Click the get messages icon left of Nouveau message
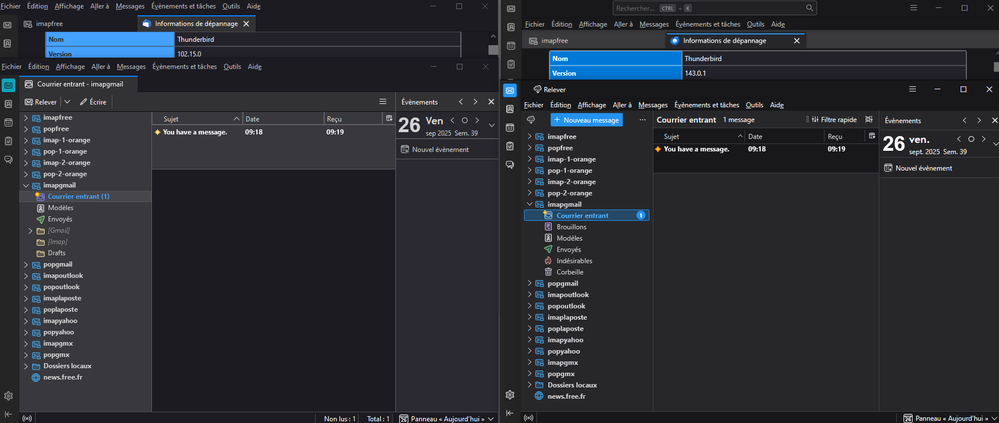The width and height of the screenshot is (999, 423). click(x=533, y=119)
